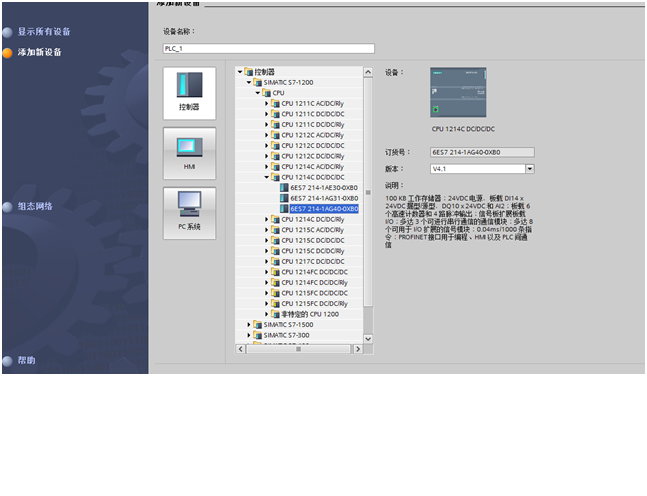
Task: Click the 设备名称 input field PLC_1
Action: [x=269, y=49]
